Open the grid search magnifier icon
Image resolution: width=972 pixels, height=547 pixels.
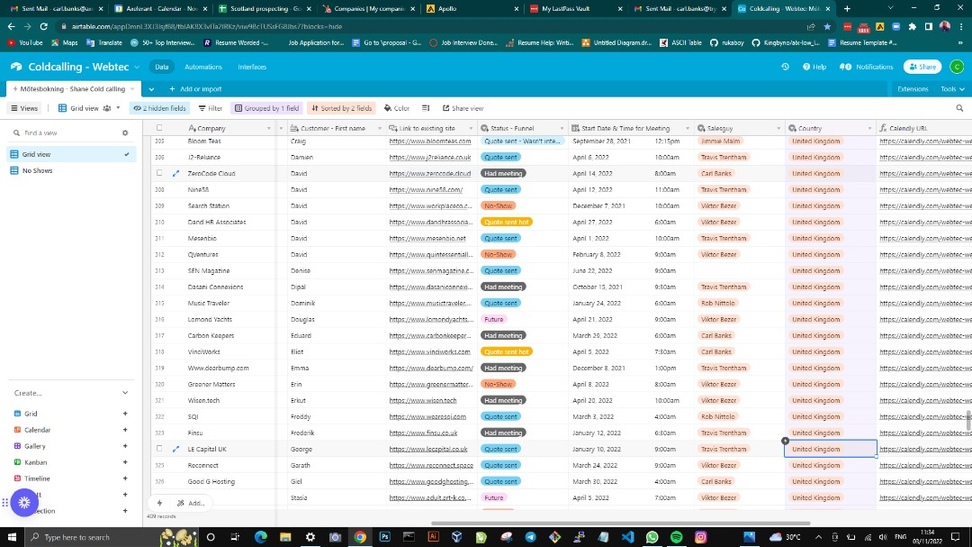click(960, 108)
